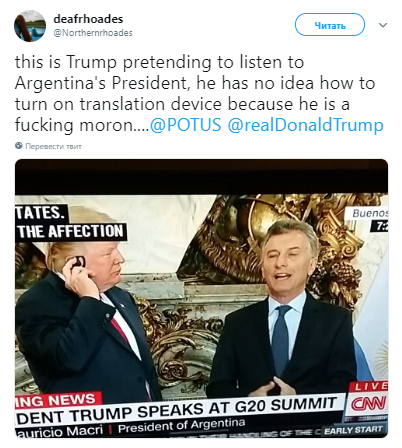Click the tweet body text
Viewport: 402px width, 448px height.
coord(199,94)
